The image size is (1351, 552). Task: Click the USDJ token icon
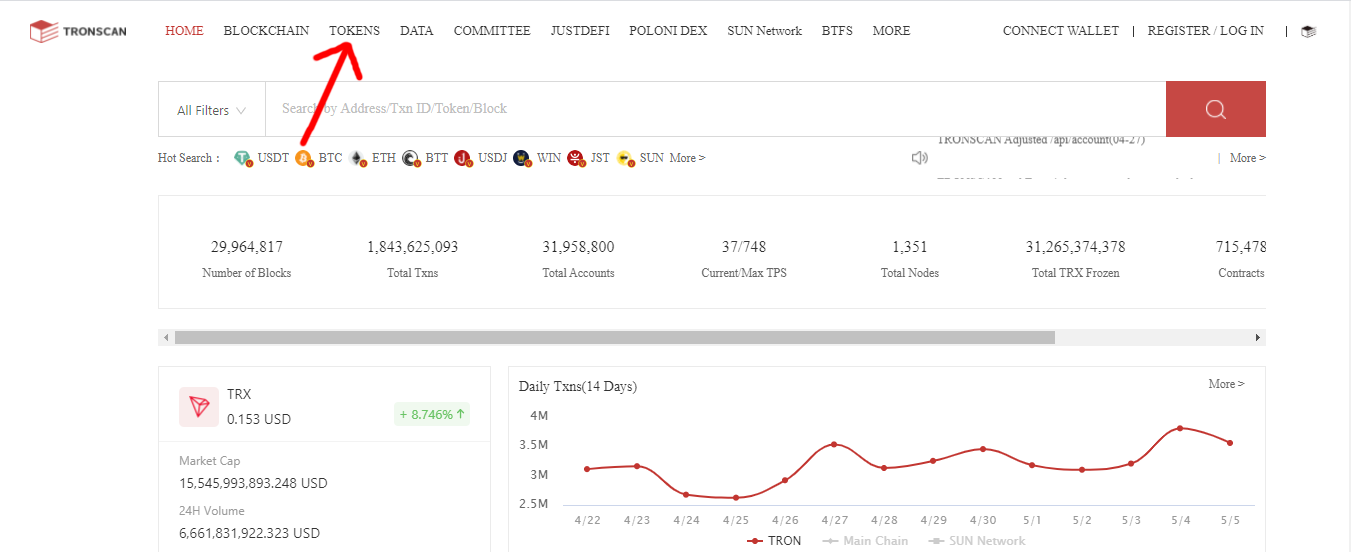[463, 158]
